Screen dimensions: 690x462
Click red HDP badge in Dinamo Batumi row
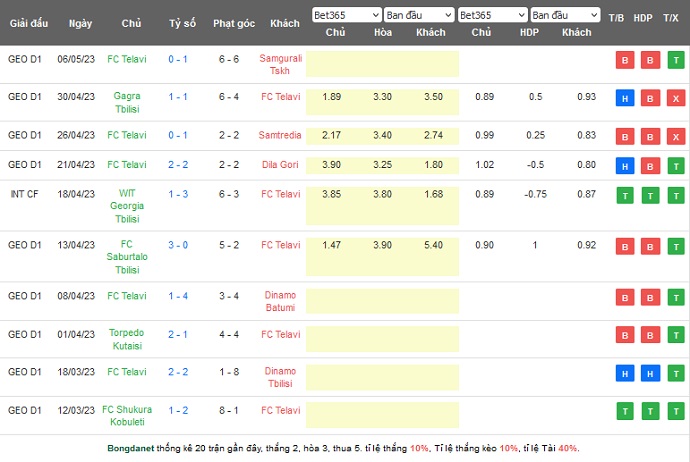click(x=648, y=296)
